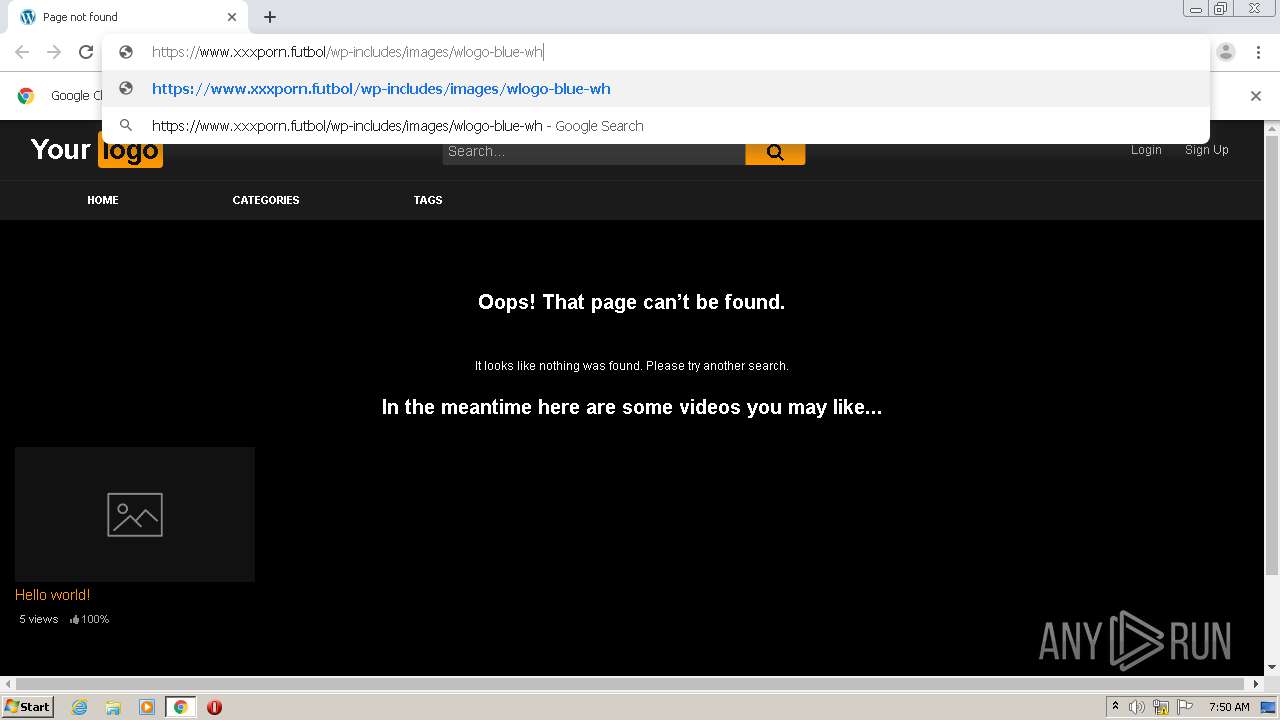1280x720 pixels.
Task: Click the 100% thumbs-up rating
Action: (90, 619)
